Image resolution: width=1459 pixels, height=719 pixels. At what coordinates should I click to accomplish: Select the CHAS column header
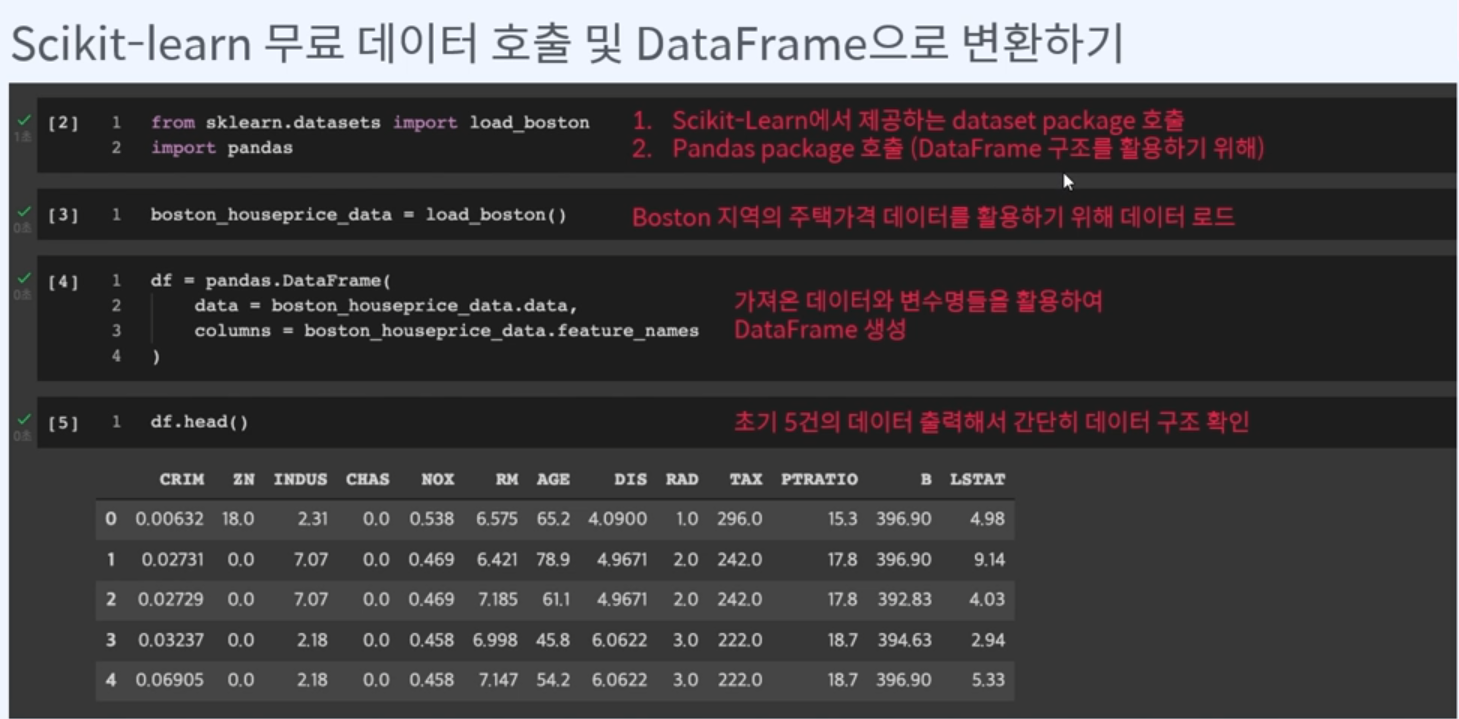(x=368, y=480)
